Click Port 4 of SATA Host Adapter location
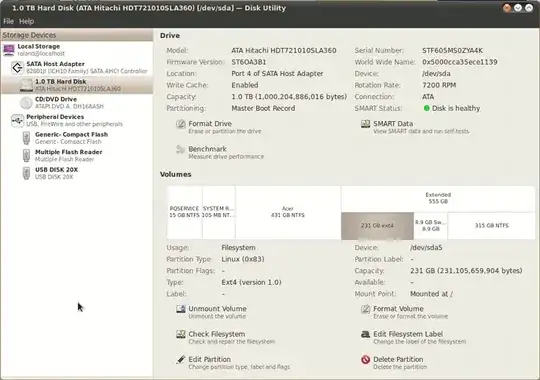 tap(277, 74)
